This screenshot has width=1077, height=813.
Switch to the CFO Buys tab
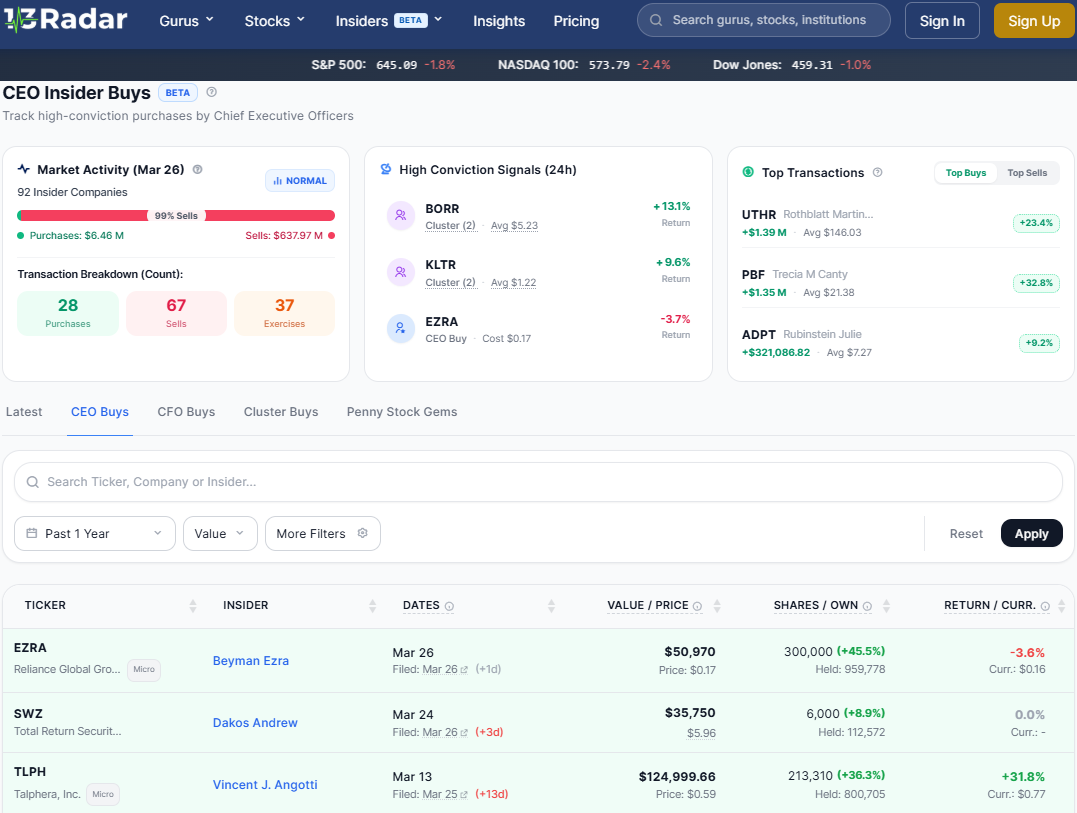(186, 412)
